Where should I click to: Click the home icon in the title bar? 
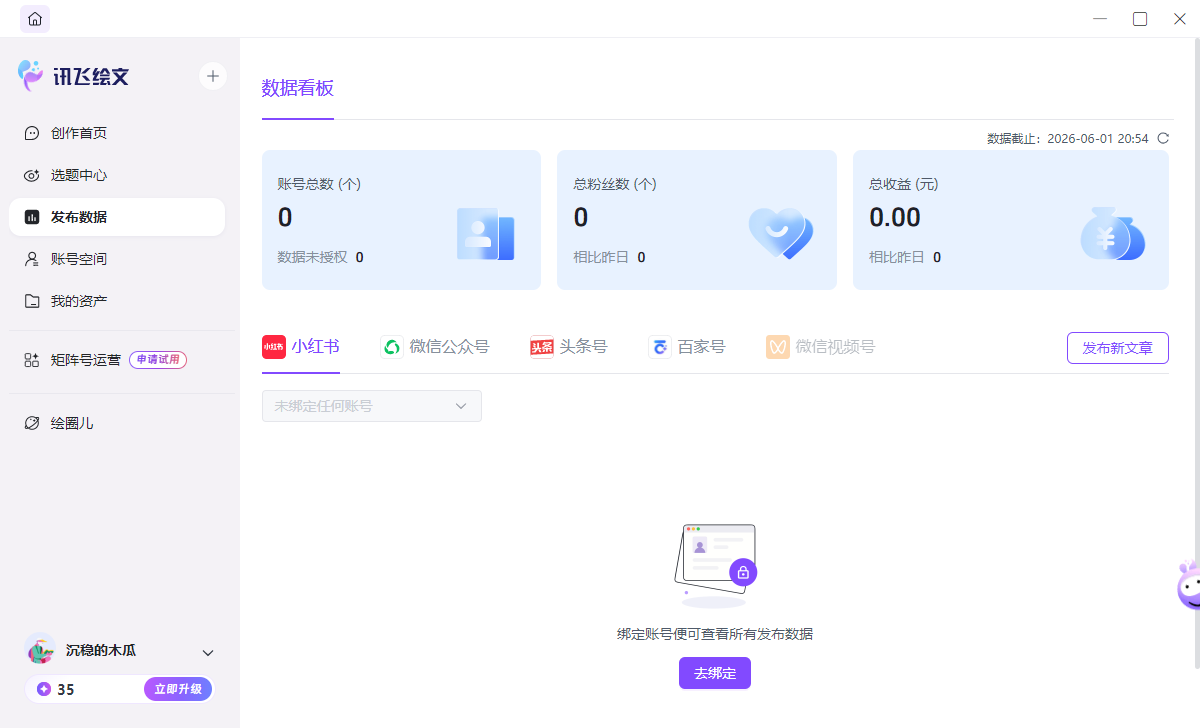[x=35, y=19]
